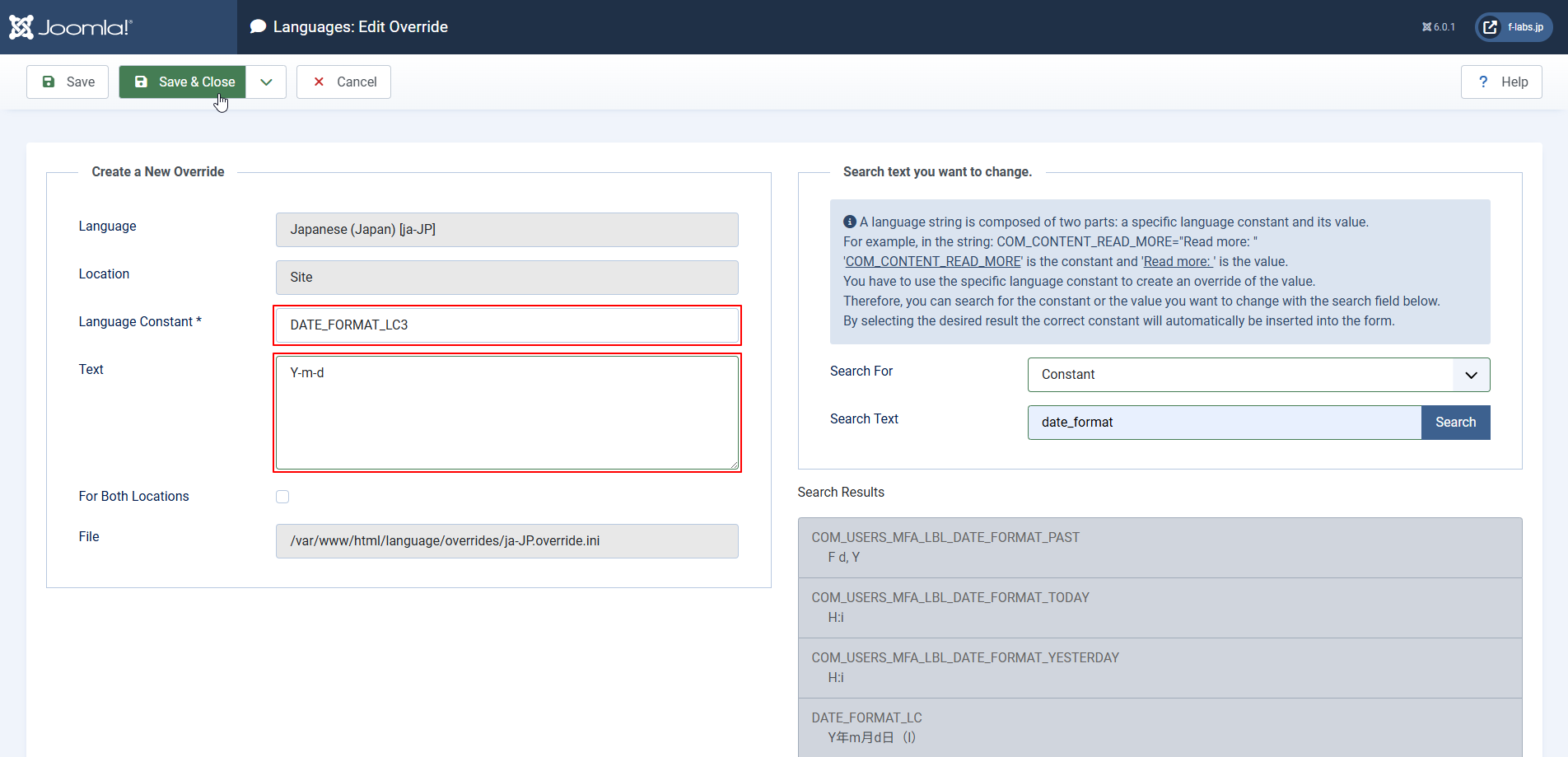Open the f-labs.jp external site icon
The height and width of the screenshot is (757, 1568).
coord(1490,27)
